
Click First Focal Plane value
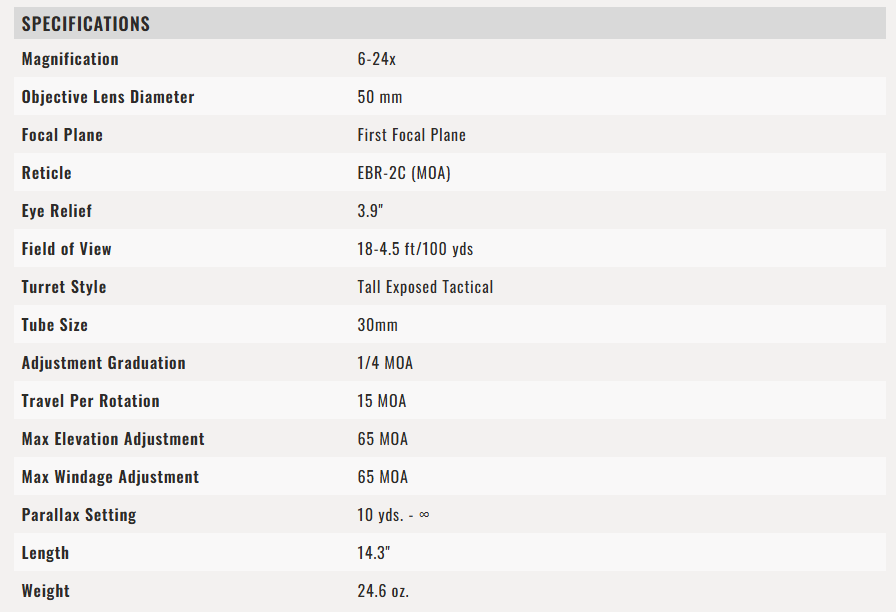(x=411, y=135)
